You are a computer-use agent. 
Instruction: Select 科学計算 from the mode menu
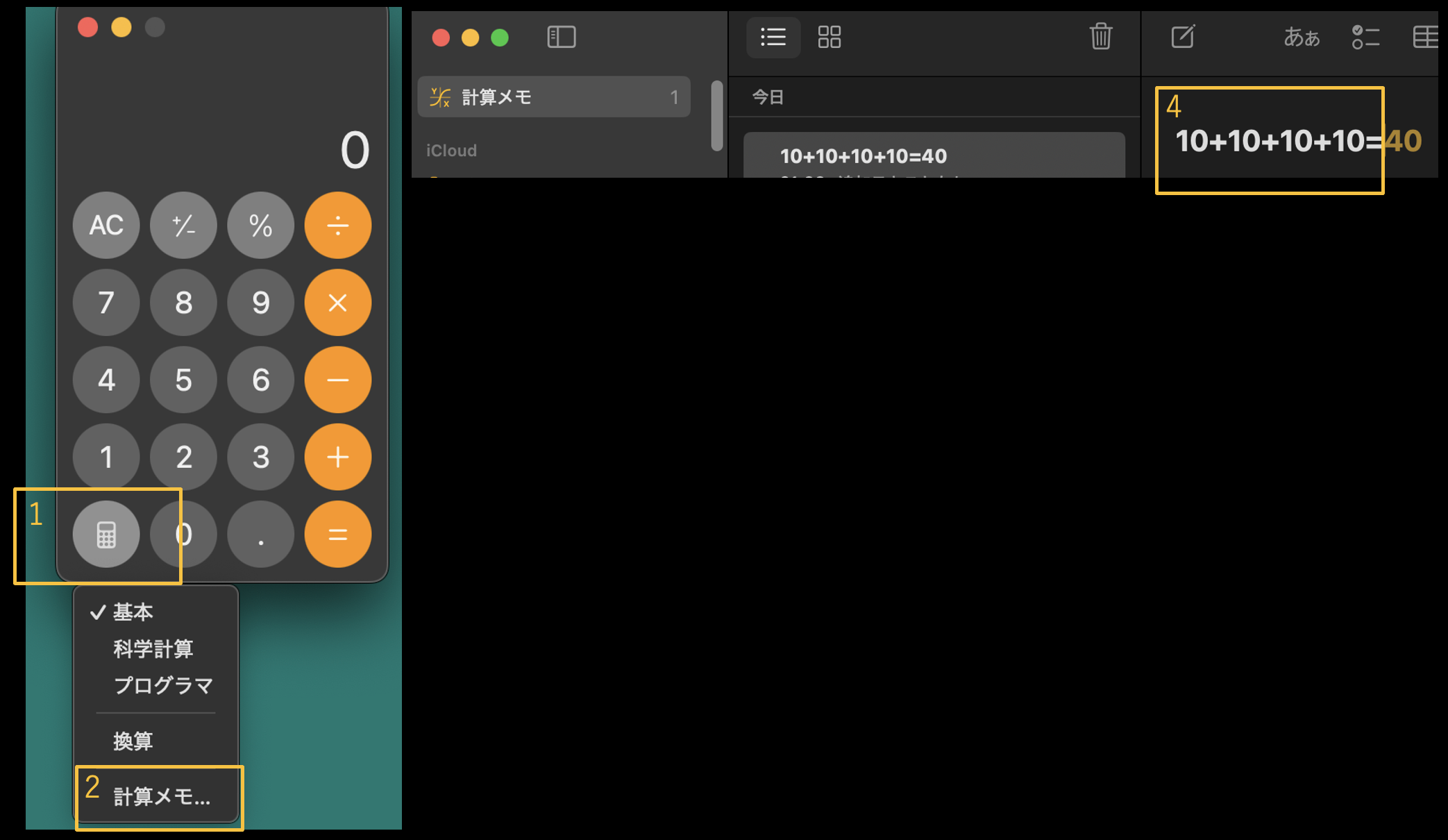coord(153,649)
